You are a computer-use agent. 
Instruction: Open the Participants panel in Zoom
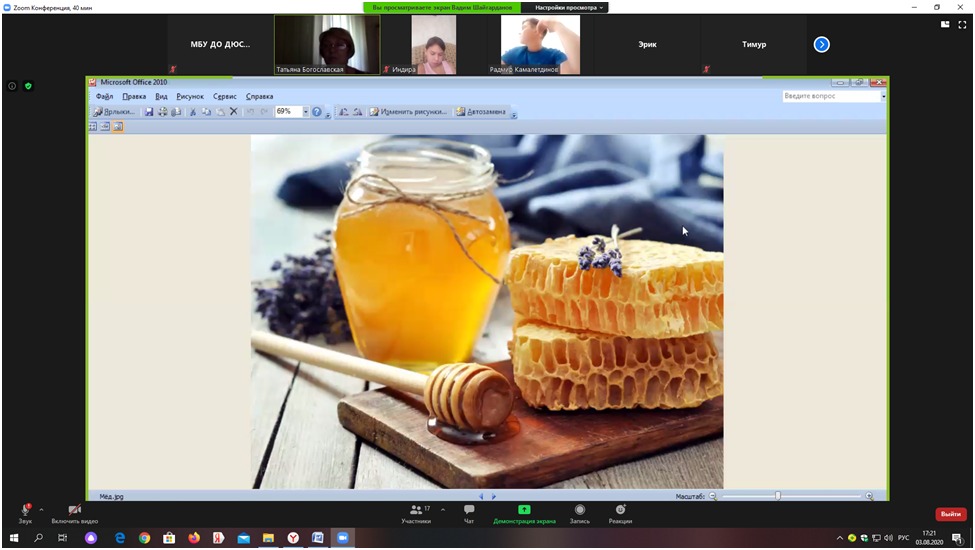point(416,510)
